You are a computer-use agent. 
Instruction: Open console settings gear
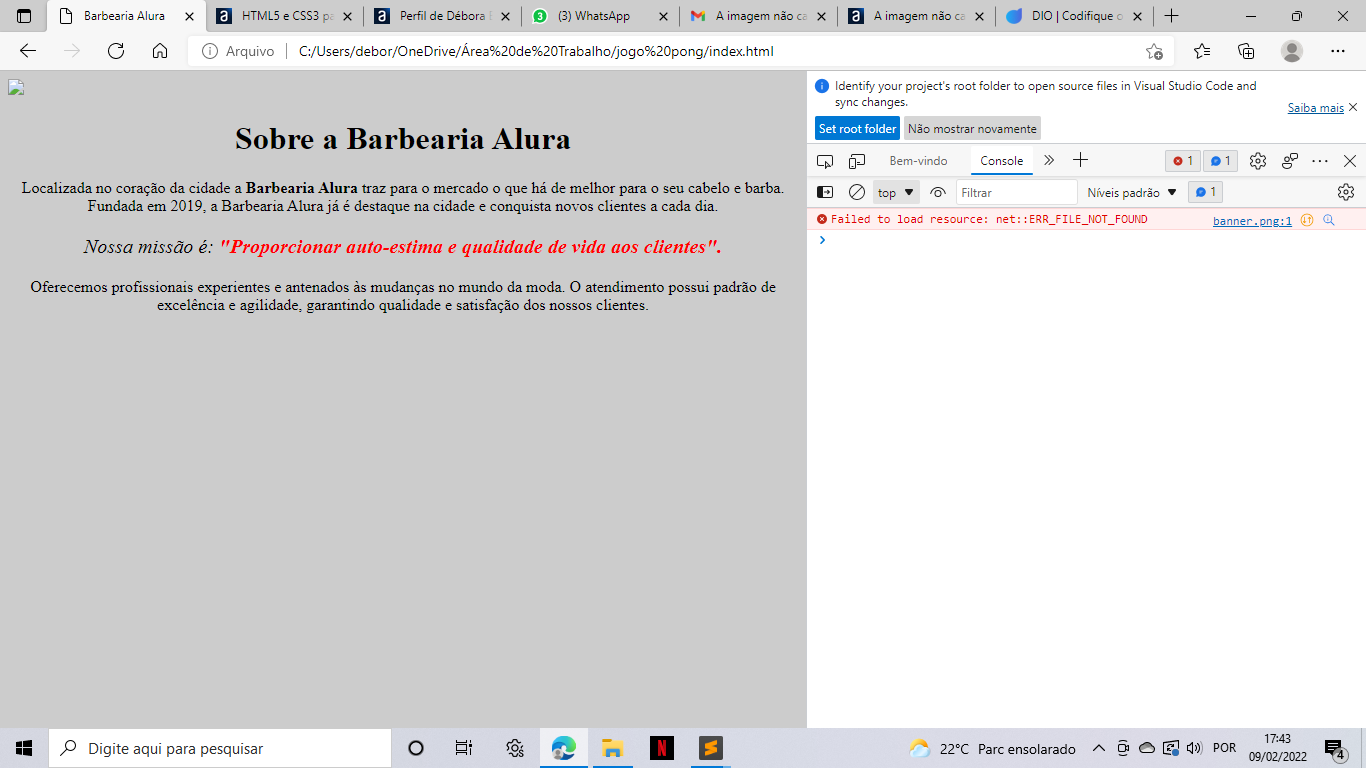(x=1346, y=192)
